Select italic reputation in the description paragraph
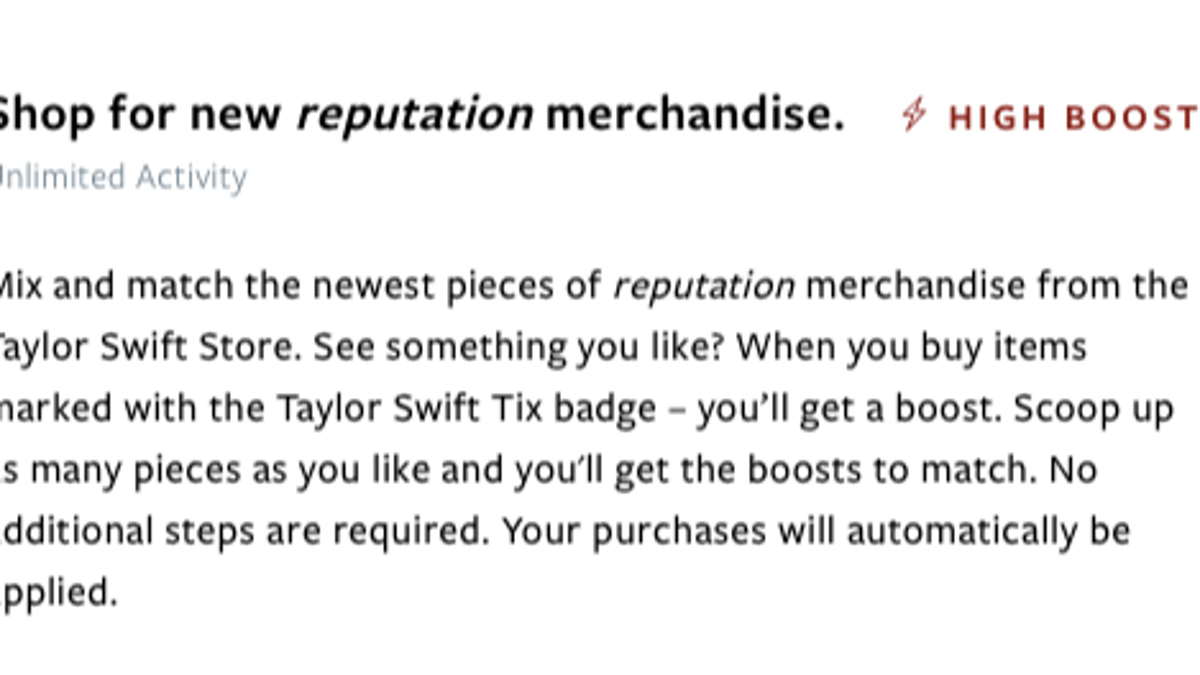The height and width of the screenshot is (675, 1200). [704, 288]
